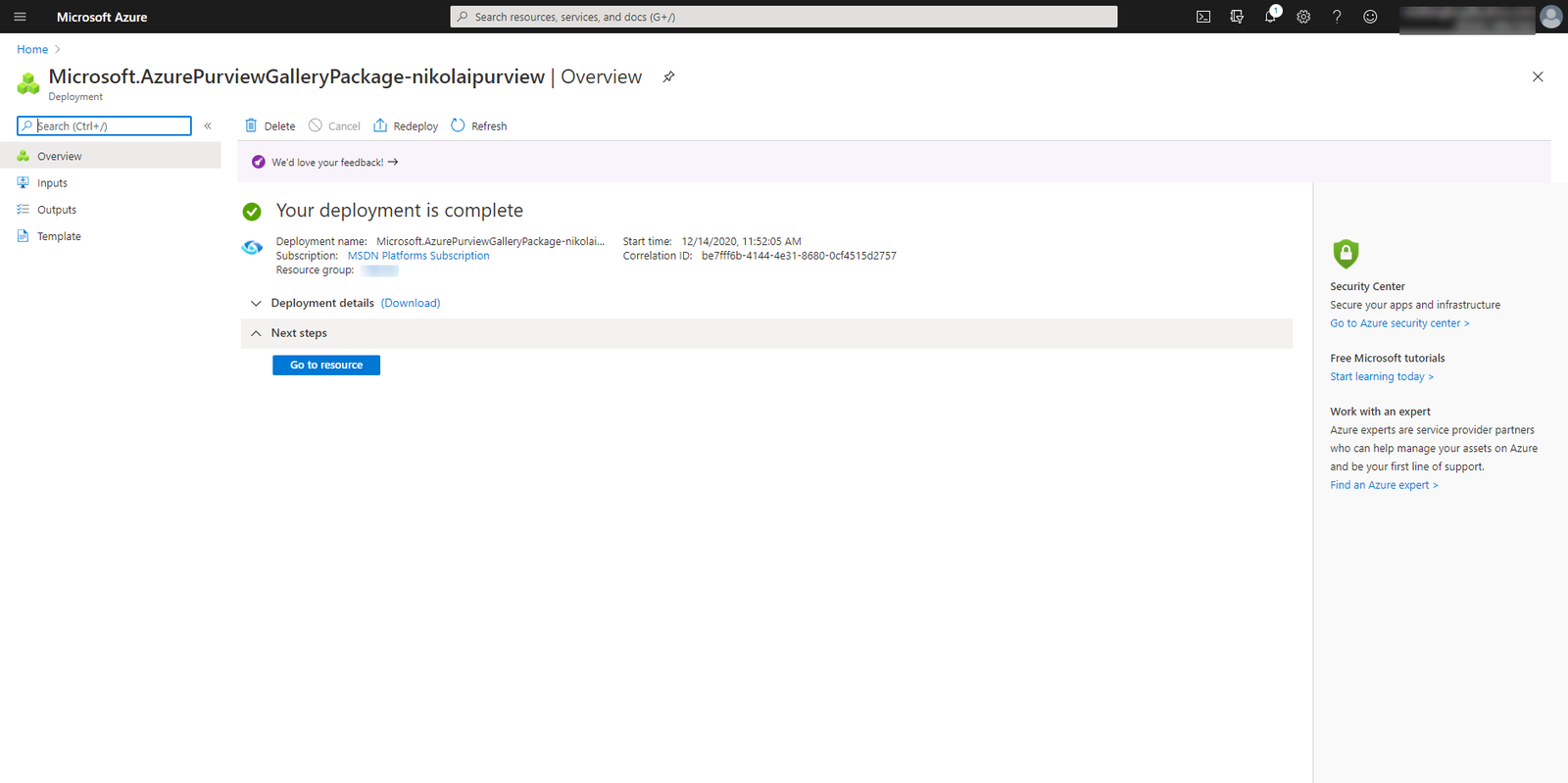
Task: Collapse the Next steps section
Action: click(257, 333)
